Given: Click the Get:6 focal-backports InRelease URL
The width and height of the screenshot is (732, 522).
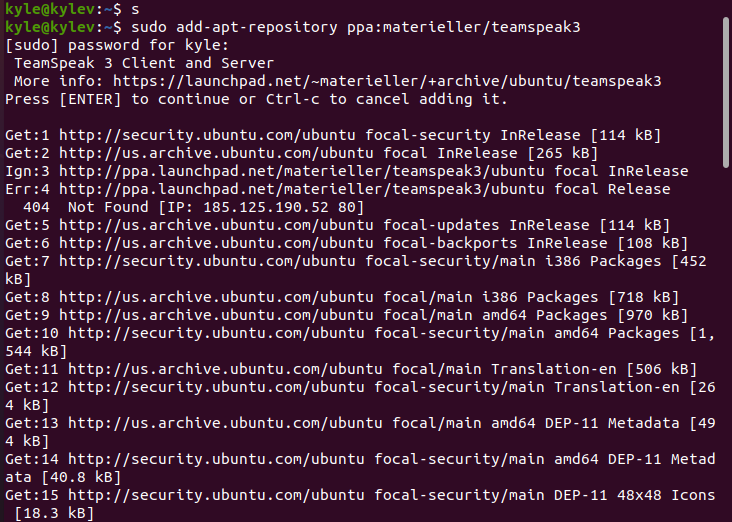Looking at the screenshot, I should pyautogui.click(x=216, y=244).
